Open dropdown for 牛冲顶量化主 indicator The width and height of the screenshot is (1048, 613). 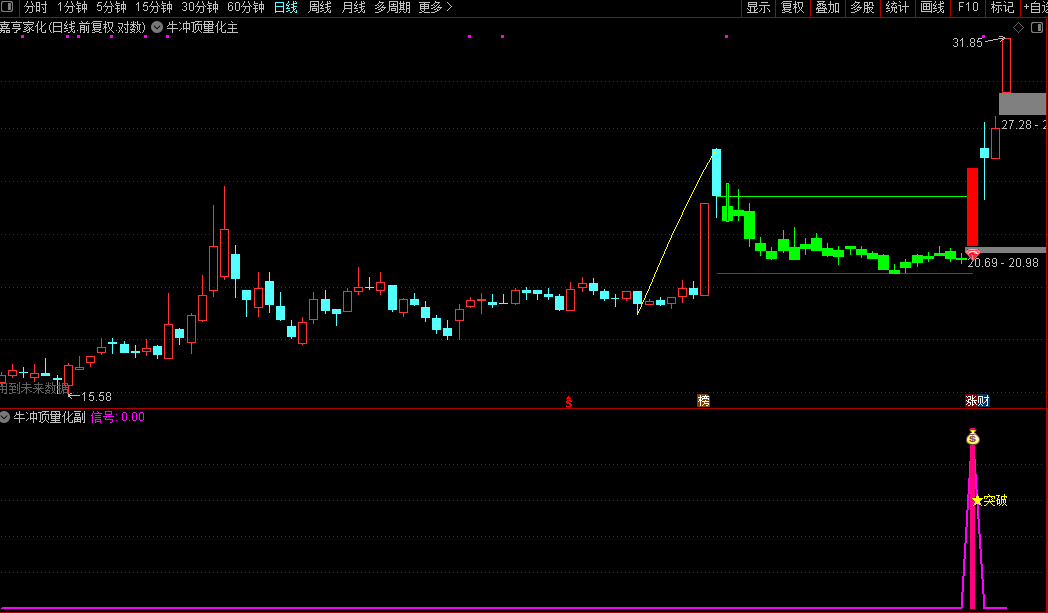pos(157,27)
